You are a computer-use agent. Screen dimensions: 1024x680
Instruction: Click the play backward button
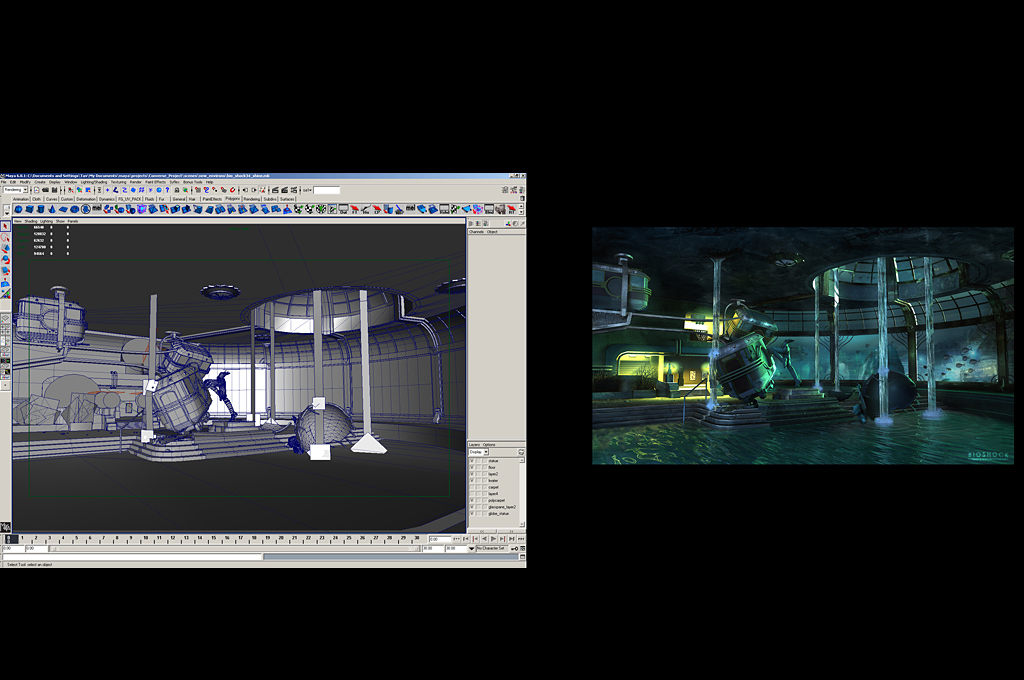(485, 539)
